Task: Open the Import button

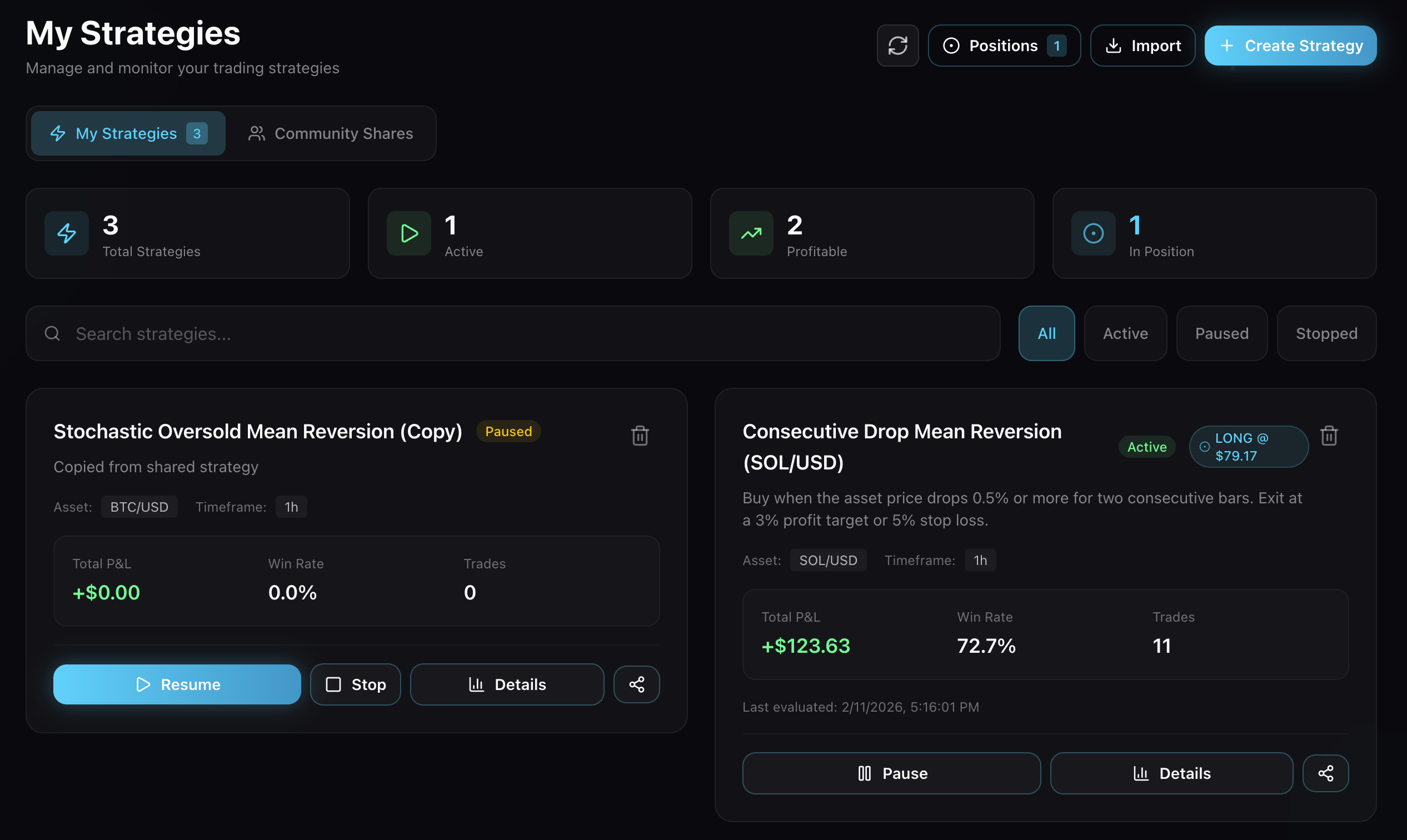Action: click(1142, 46)
